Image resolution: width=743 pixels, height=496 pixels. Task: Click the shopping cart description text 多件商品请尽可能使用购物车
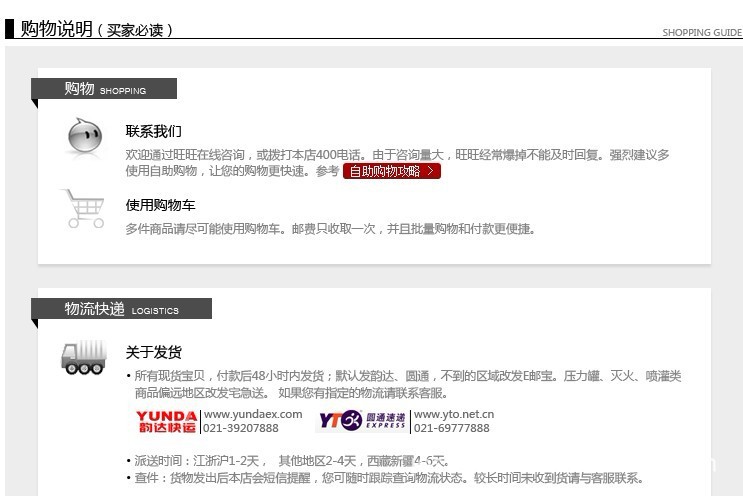[x=330, y=229]
